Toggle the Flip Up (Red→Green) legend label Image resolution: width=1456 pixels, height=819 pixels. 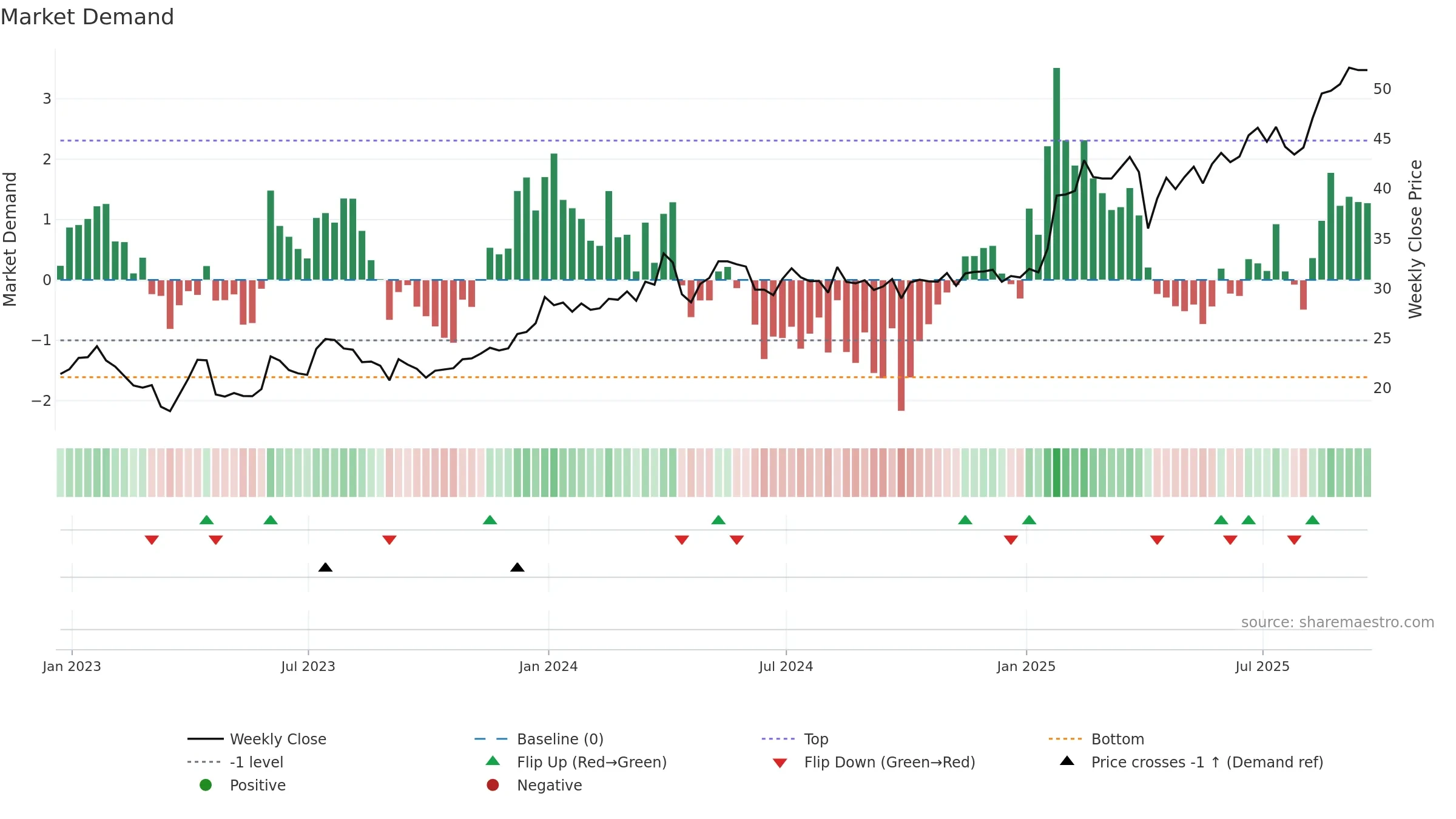592,762
